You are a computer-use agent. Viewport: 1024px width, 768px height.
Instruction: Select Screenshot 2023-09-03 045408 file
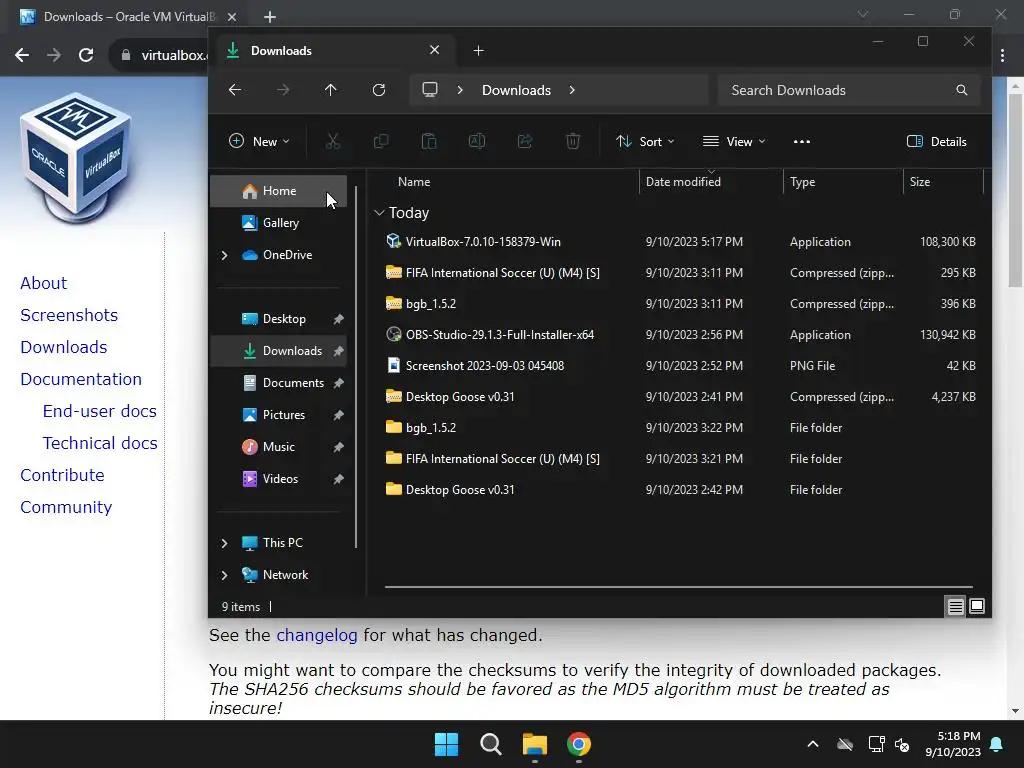[x=679, y=366]
